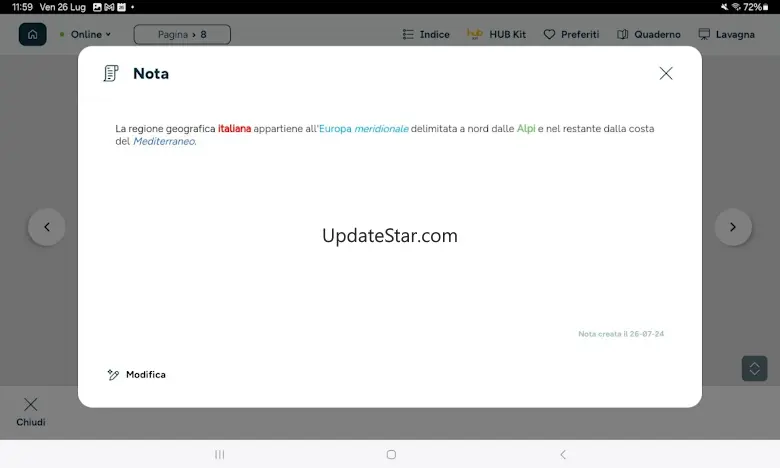The height and width of the screenshot is (468, 780).
Task: Click the word 'Mediterraneo' in the note
Action: [164, 141]
